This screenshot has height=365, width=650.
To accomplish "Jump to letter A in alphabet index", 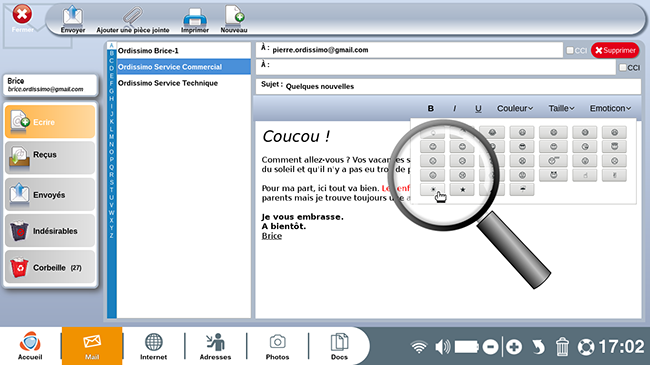I will 112,46.
